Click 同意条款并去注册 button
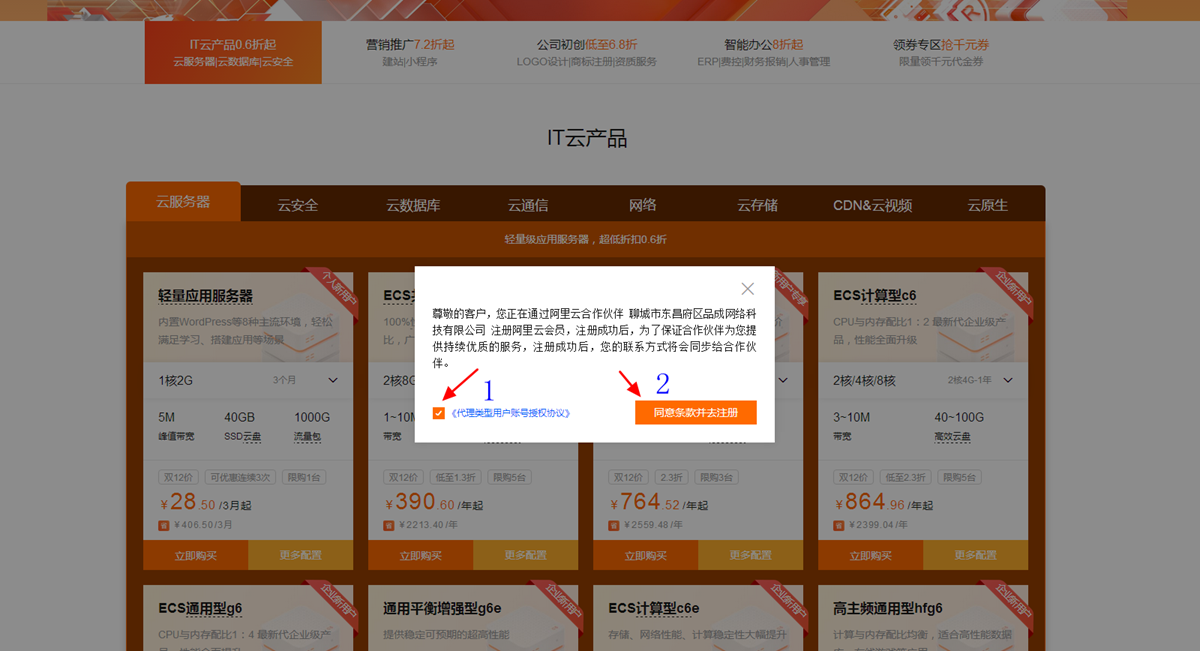The image size is (1200, 651). click(696, 412)
